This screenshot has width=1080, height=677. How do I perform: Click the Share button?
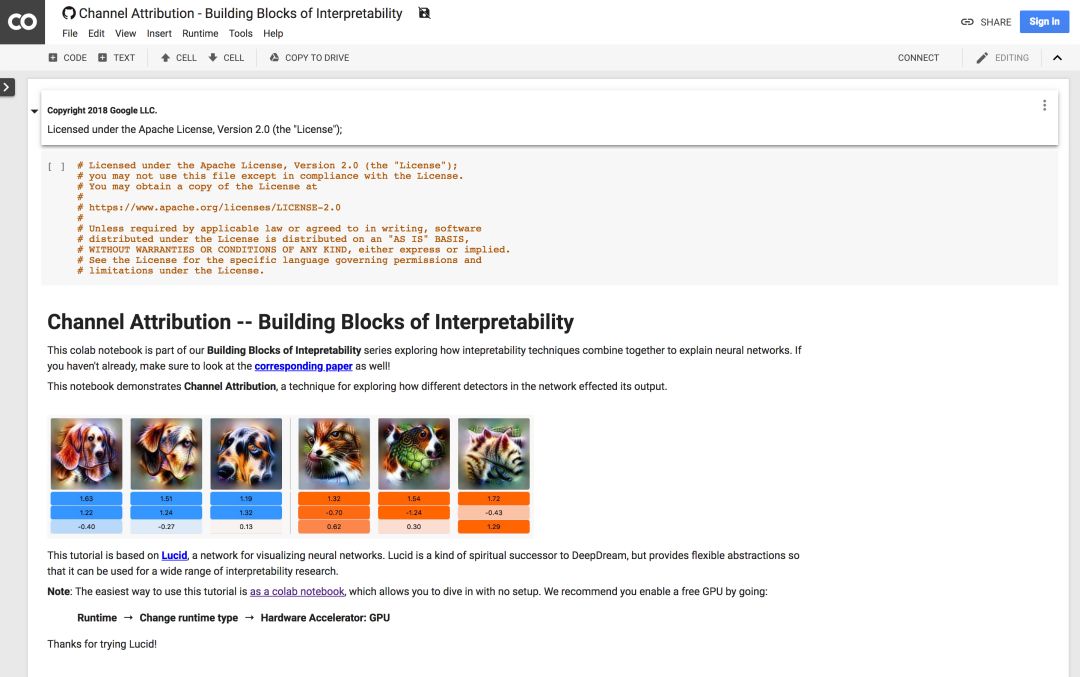click(x=986, y=22)
